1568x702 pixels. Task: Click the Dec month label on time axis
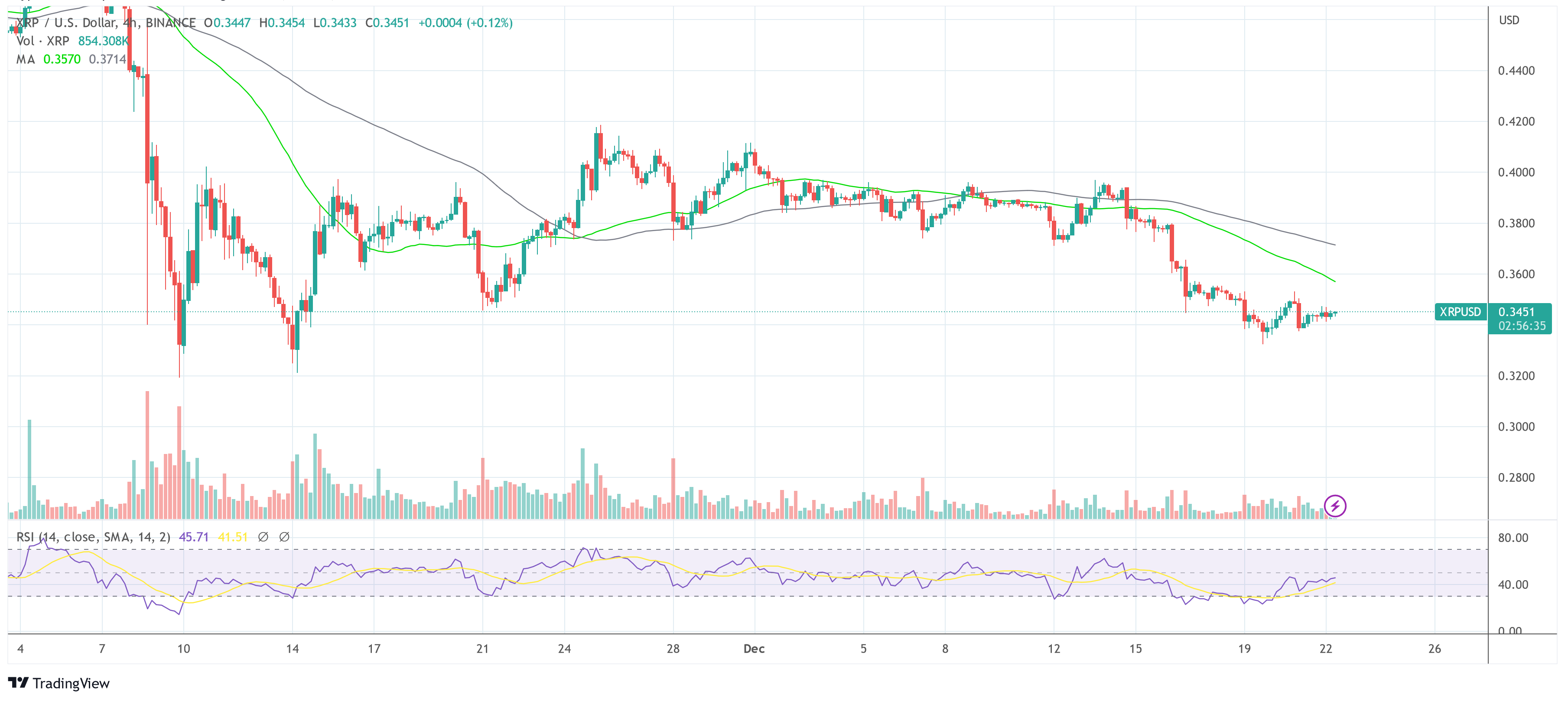pos(754,648)
